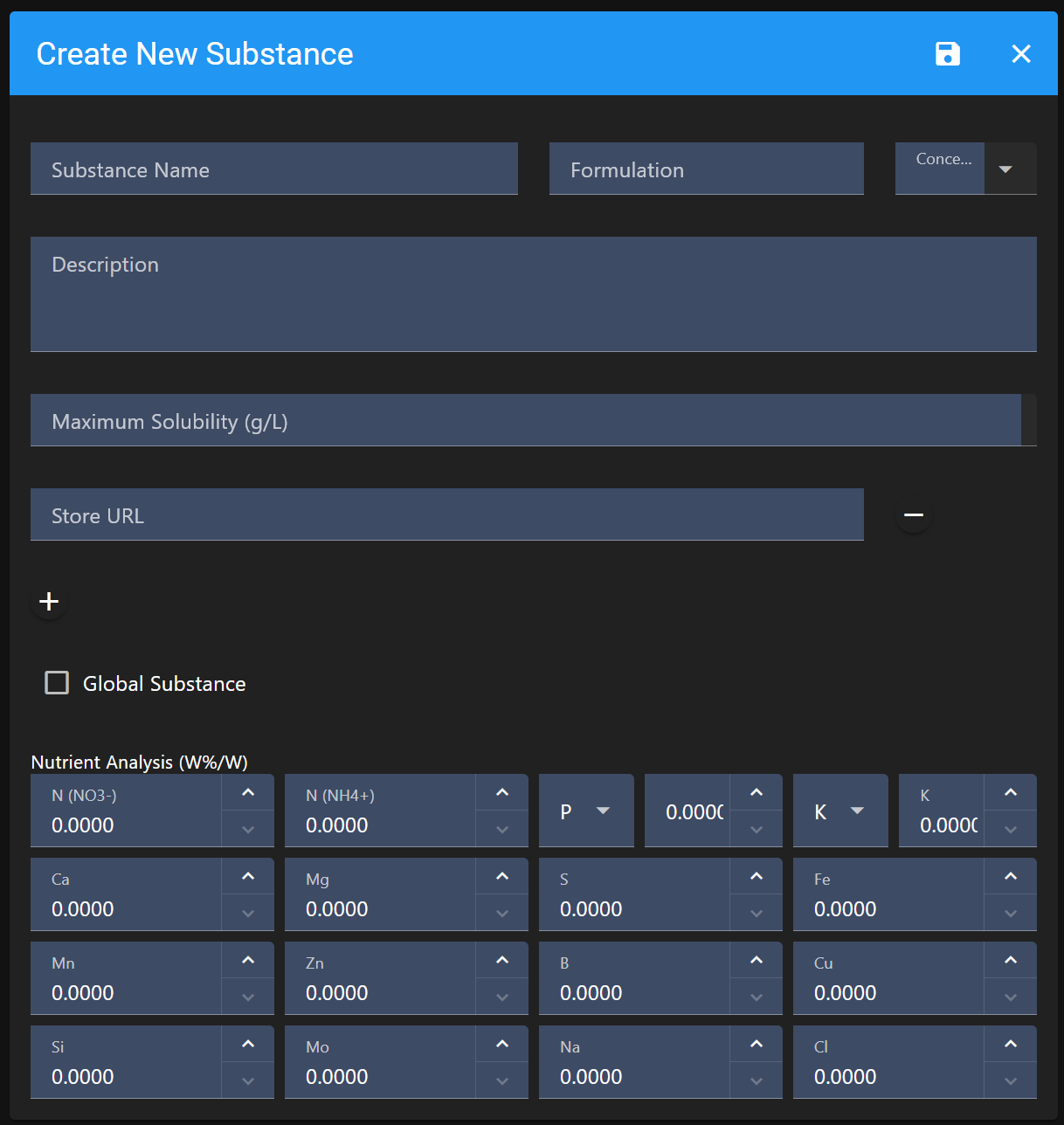Viewport: 1064px width, 1125px height.
Task: Remove the Store URL with minus icon
Action: (x=914, y=515)
